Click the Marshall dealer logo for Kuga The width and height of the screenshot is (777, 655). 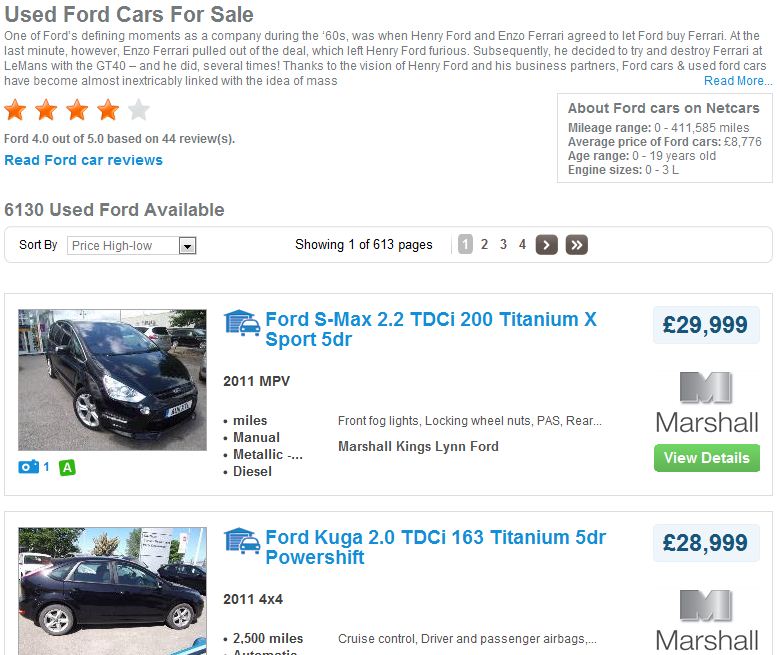point(706,620)
